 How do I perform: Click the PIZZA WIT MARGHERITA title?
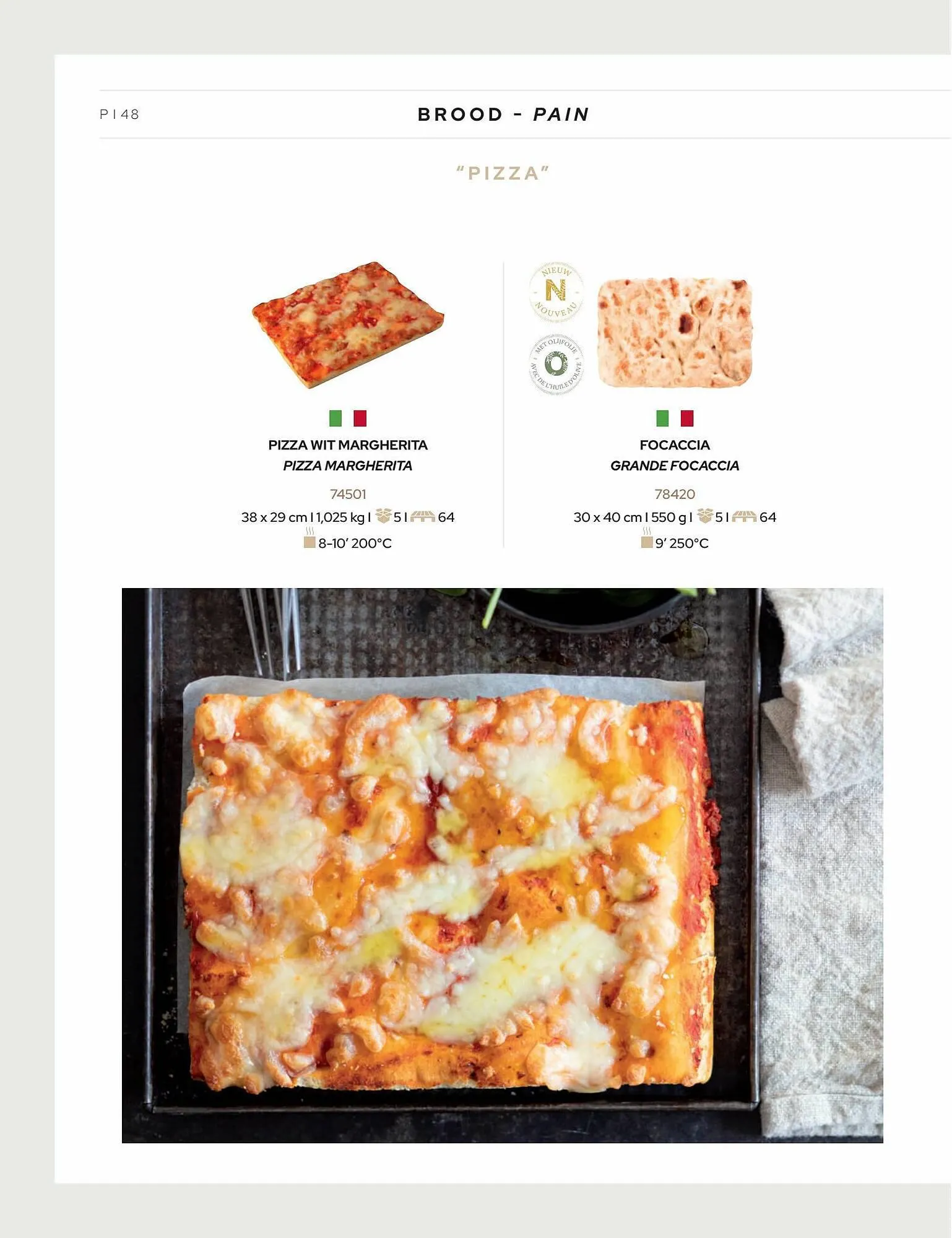tap(348, 445)
